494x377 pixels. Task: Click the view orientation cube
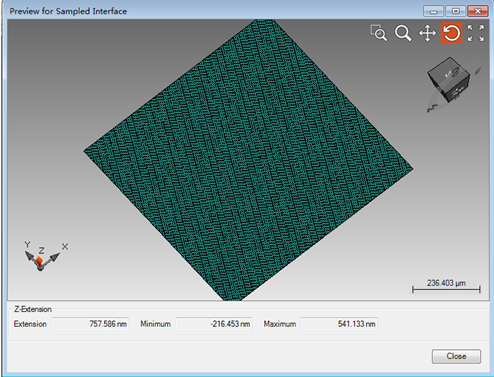449,79
